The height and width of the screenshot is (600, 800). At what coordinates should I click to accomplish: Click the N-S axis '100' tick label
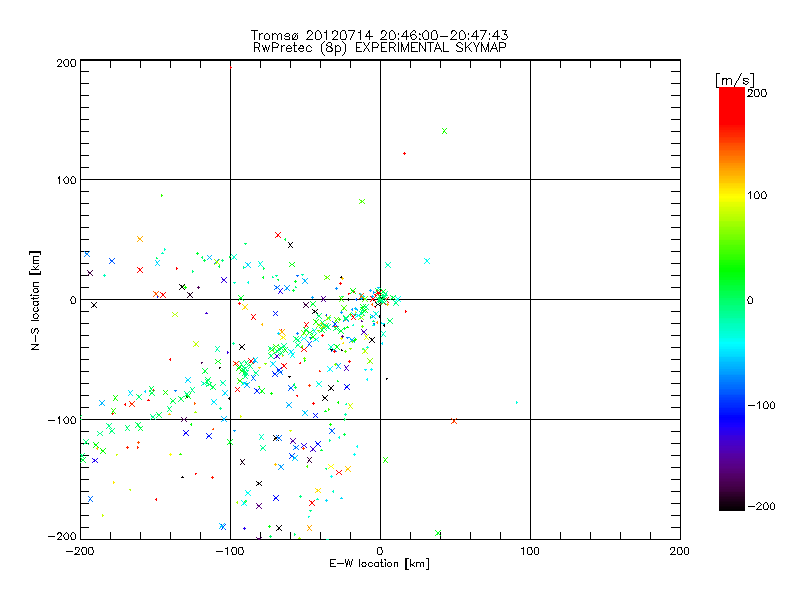66,180
